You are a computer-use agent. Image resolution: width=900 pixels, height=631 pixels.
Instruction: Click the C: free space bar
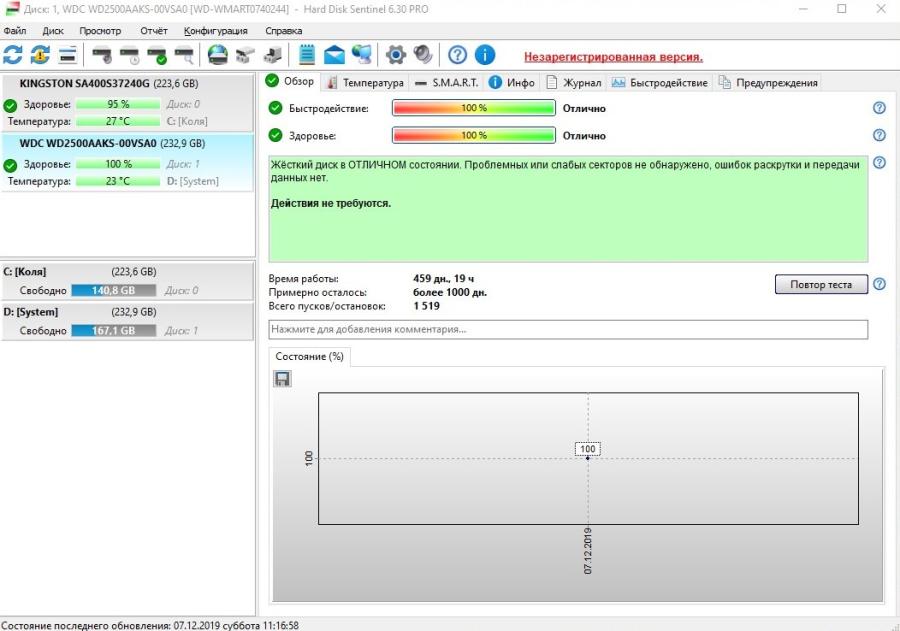[x=114, y=291]
